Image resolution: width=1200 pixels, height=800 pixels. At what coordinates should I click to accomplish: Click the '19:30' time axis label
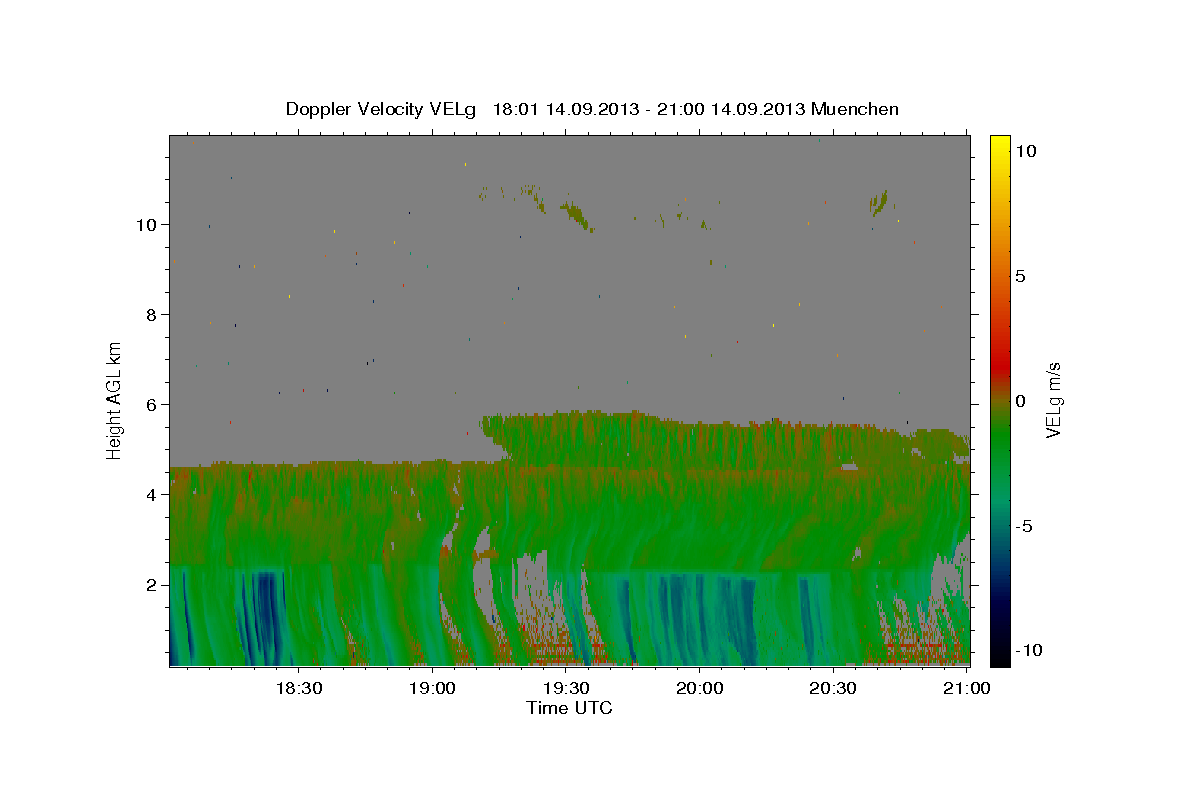[566, 688]
